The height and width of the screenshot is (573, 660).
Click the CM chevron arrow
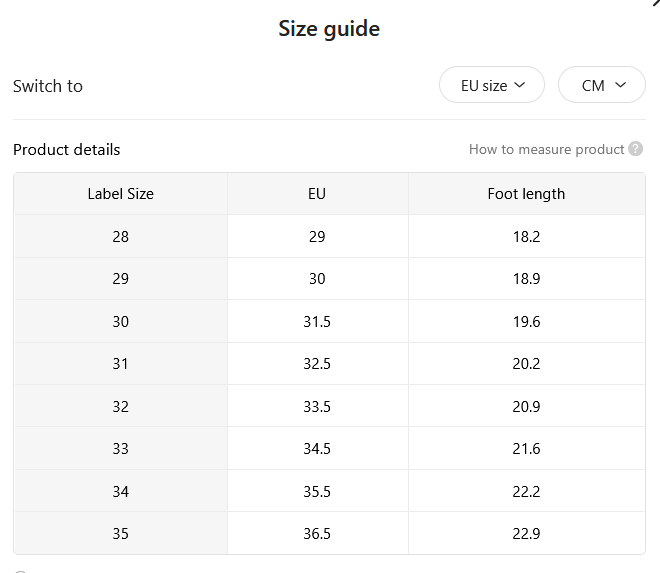pyautogui.click(x=620, y=85)
